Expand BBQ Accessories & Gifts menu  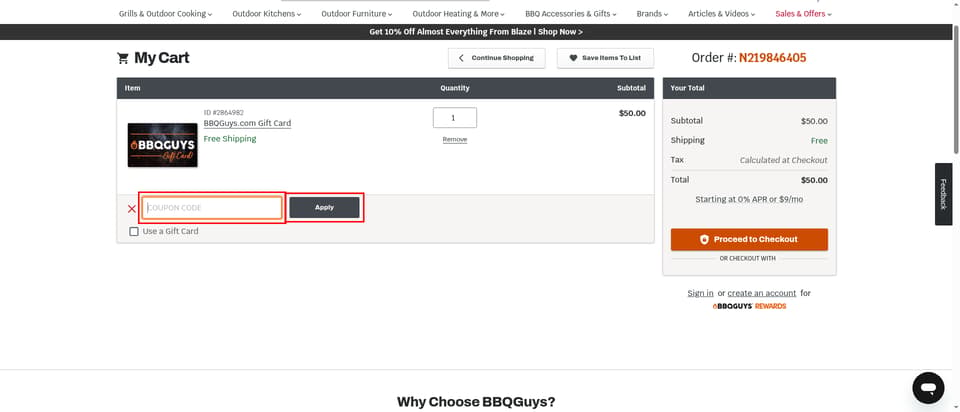point(571,13)
